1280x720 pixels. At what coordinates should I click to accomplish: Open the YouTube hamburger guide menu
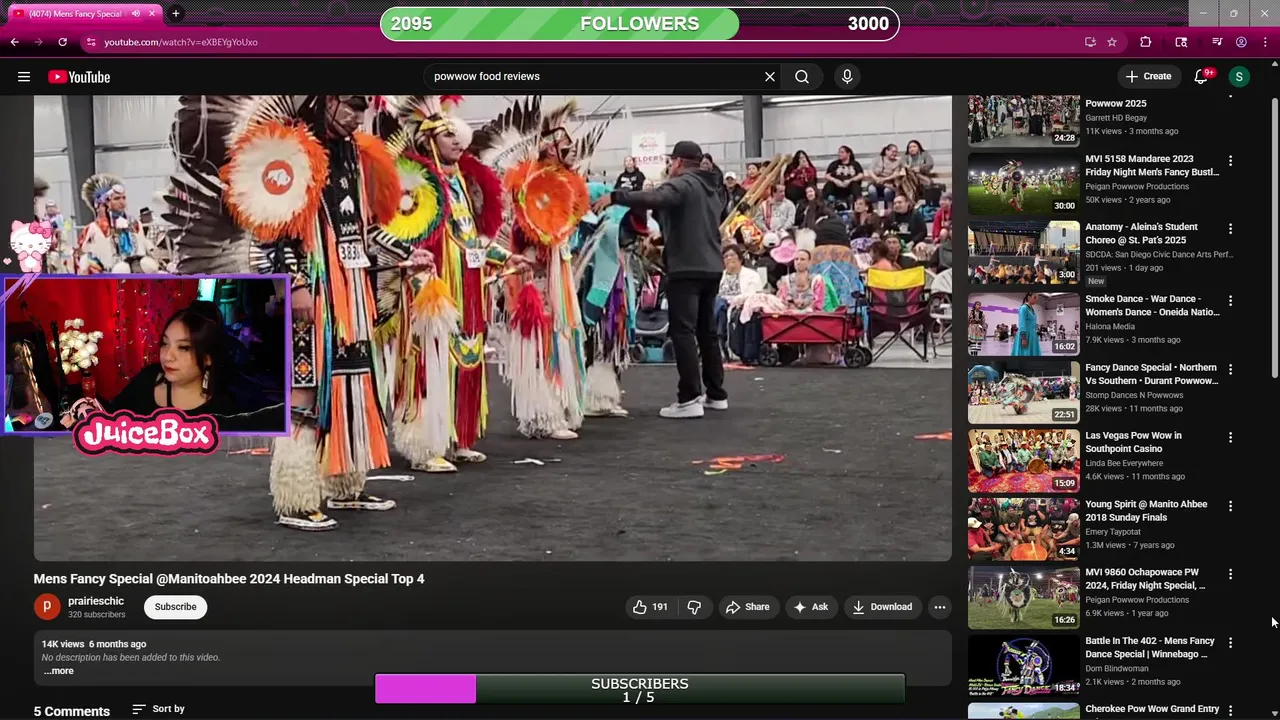click(24, 77)
